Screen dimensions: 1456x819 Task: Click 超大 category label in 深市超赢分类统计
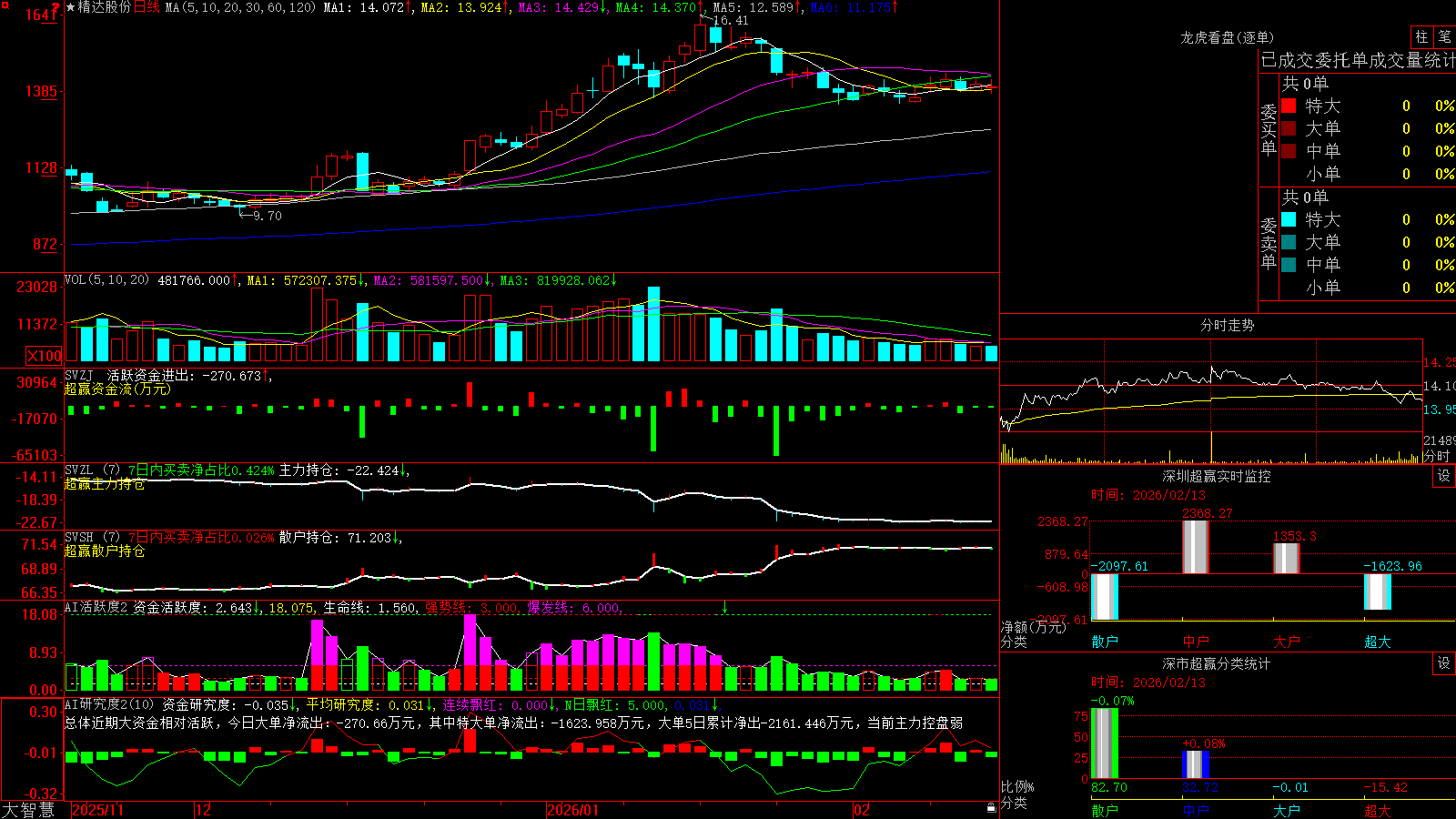click(1378, 811)
